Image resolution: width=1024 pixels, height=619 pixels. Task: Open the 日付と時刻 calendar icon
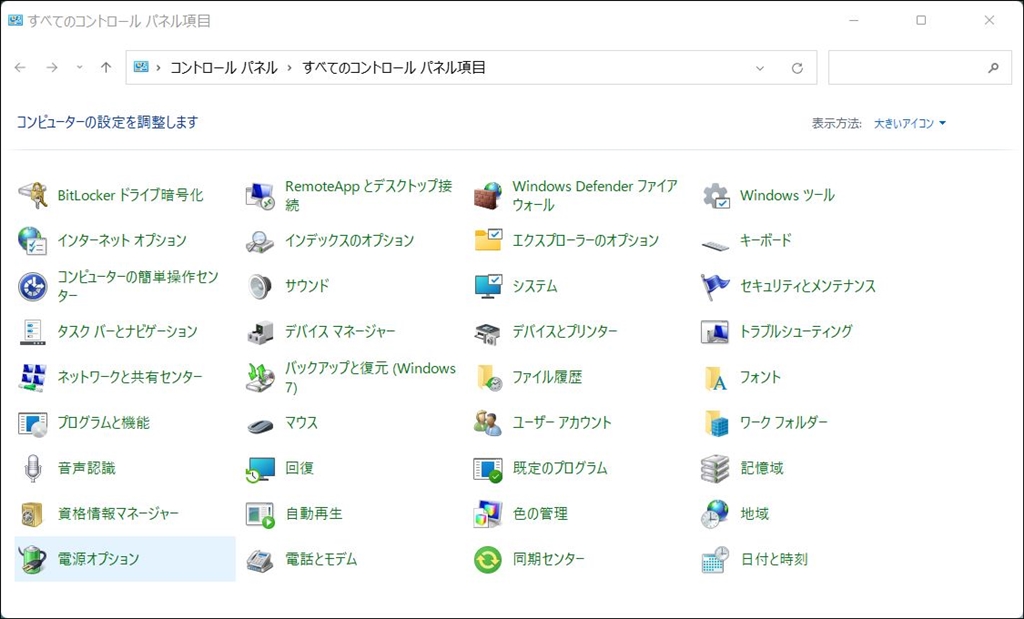click(x=716, y=560)
